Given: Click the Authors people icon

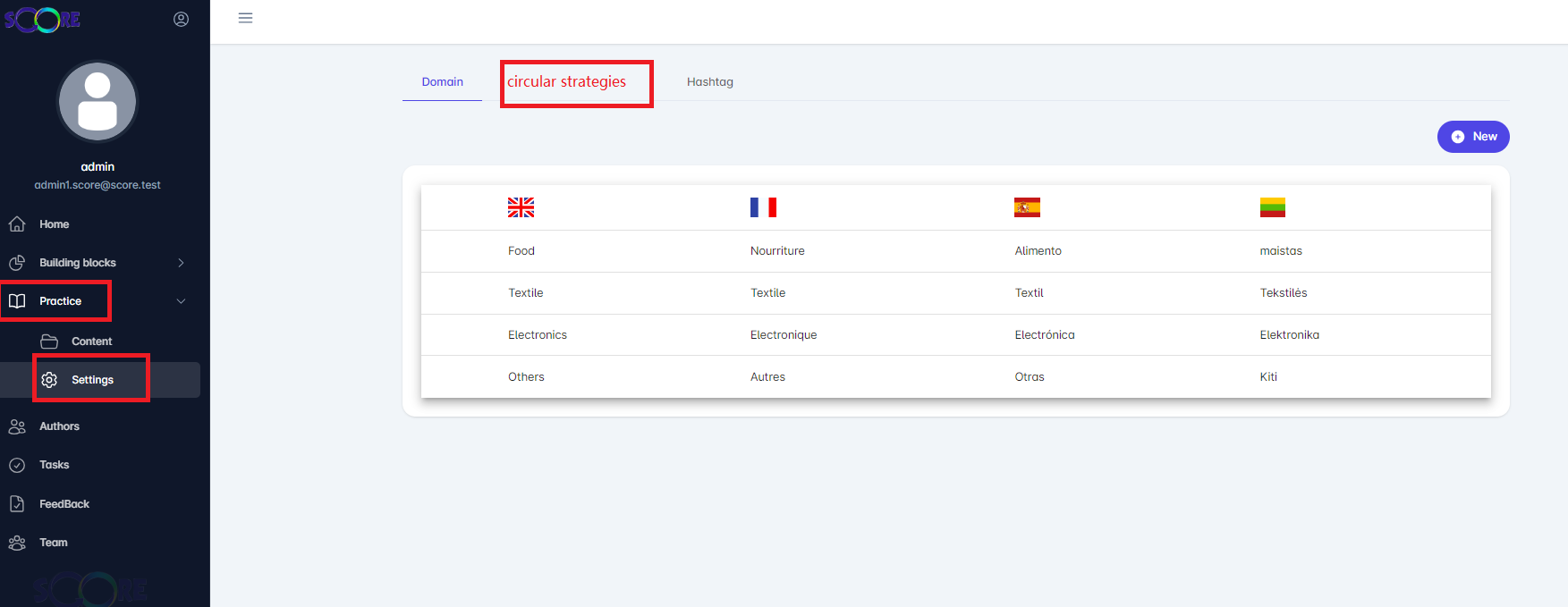Looking at the screenshot, I should pos(17,426).
